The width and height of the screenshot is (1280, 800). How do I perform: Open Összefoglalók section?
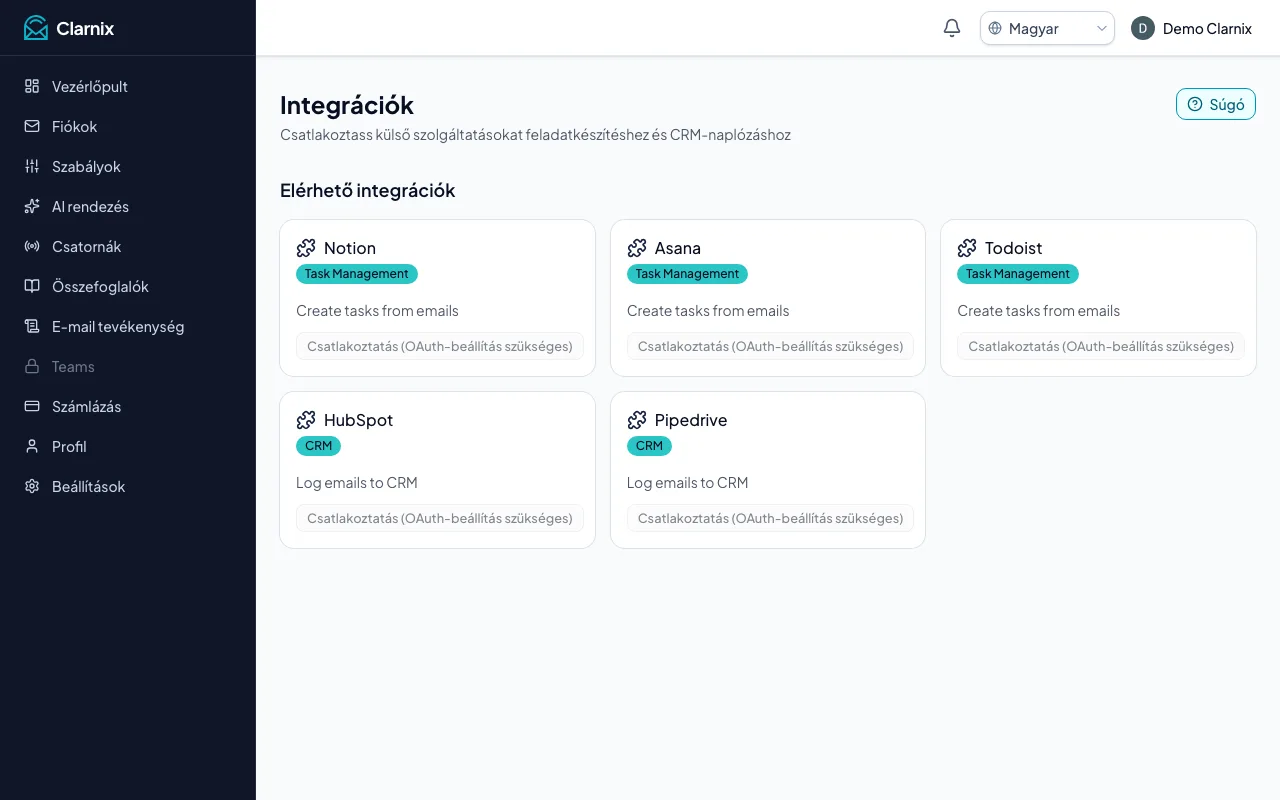[128, 286]
